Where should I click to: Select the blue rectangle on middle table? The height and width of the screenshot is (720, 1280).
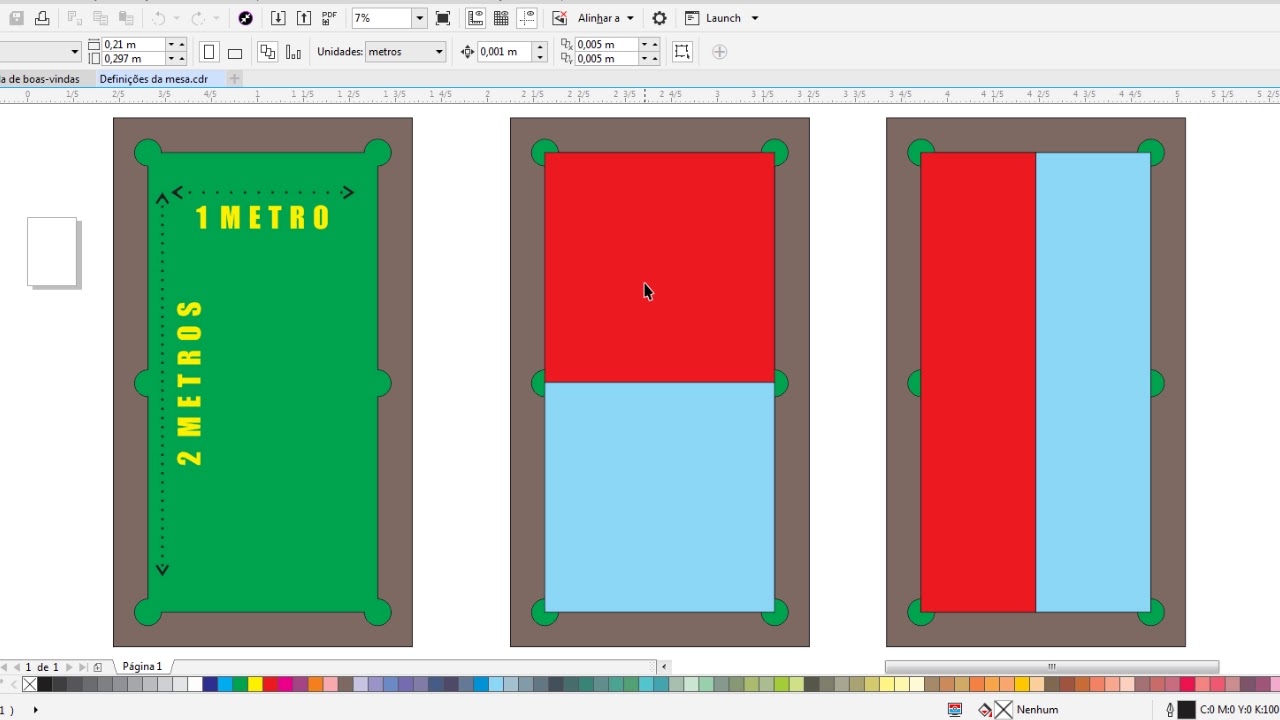coord(659,497)
